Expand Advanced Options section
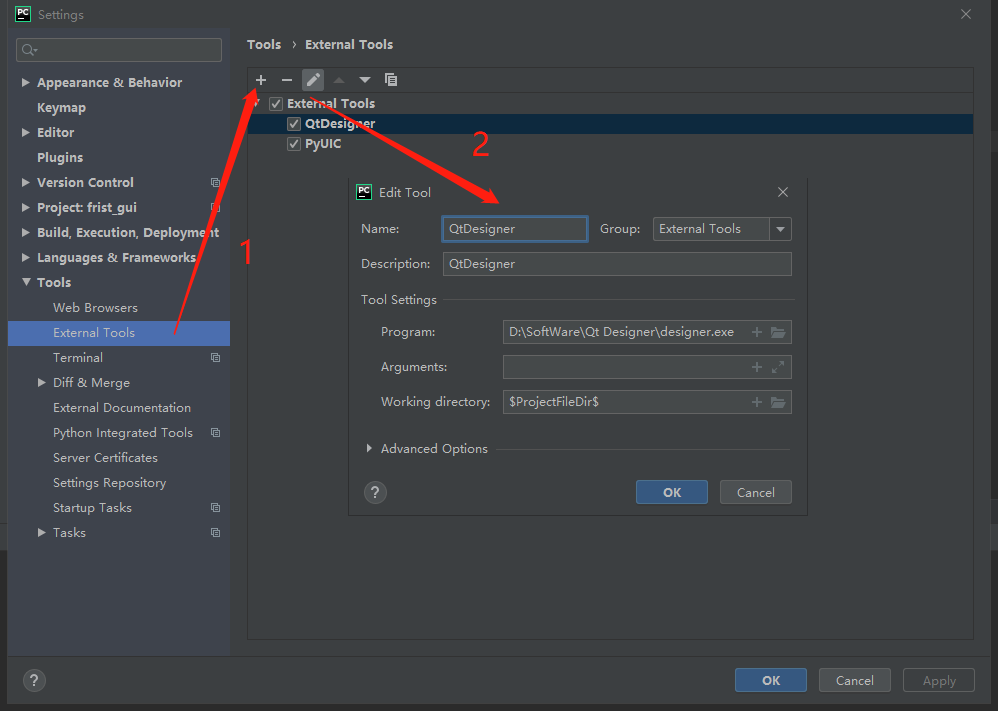This screenshot has width=998, height=711. tap(369, 448)
